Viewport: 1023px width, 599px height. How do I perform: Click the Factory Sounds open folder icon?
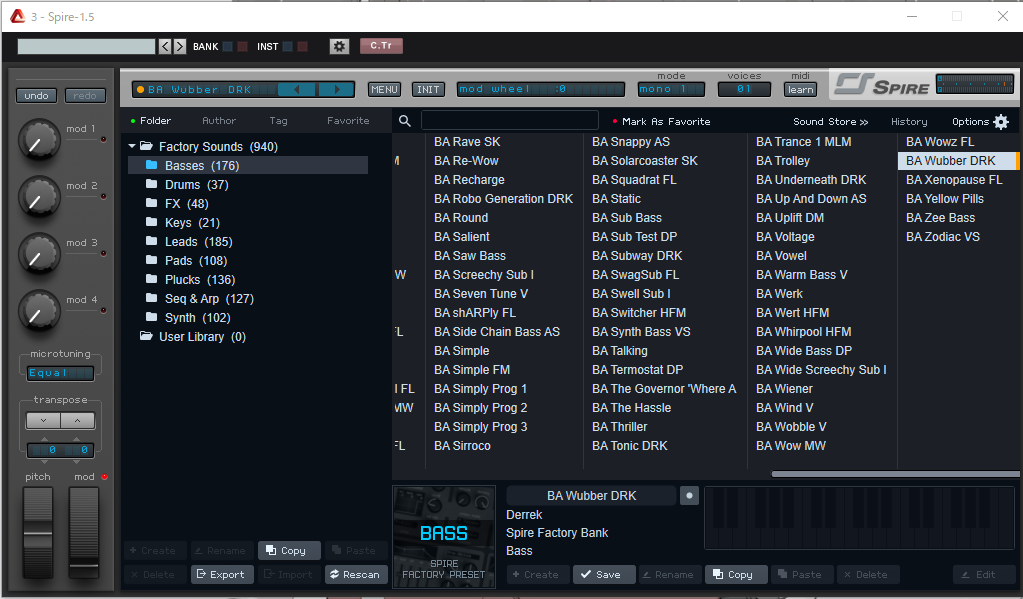tap(146, 146)
